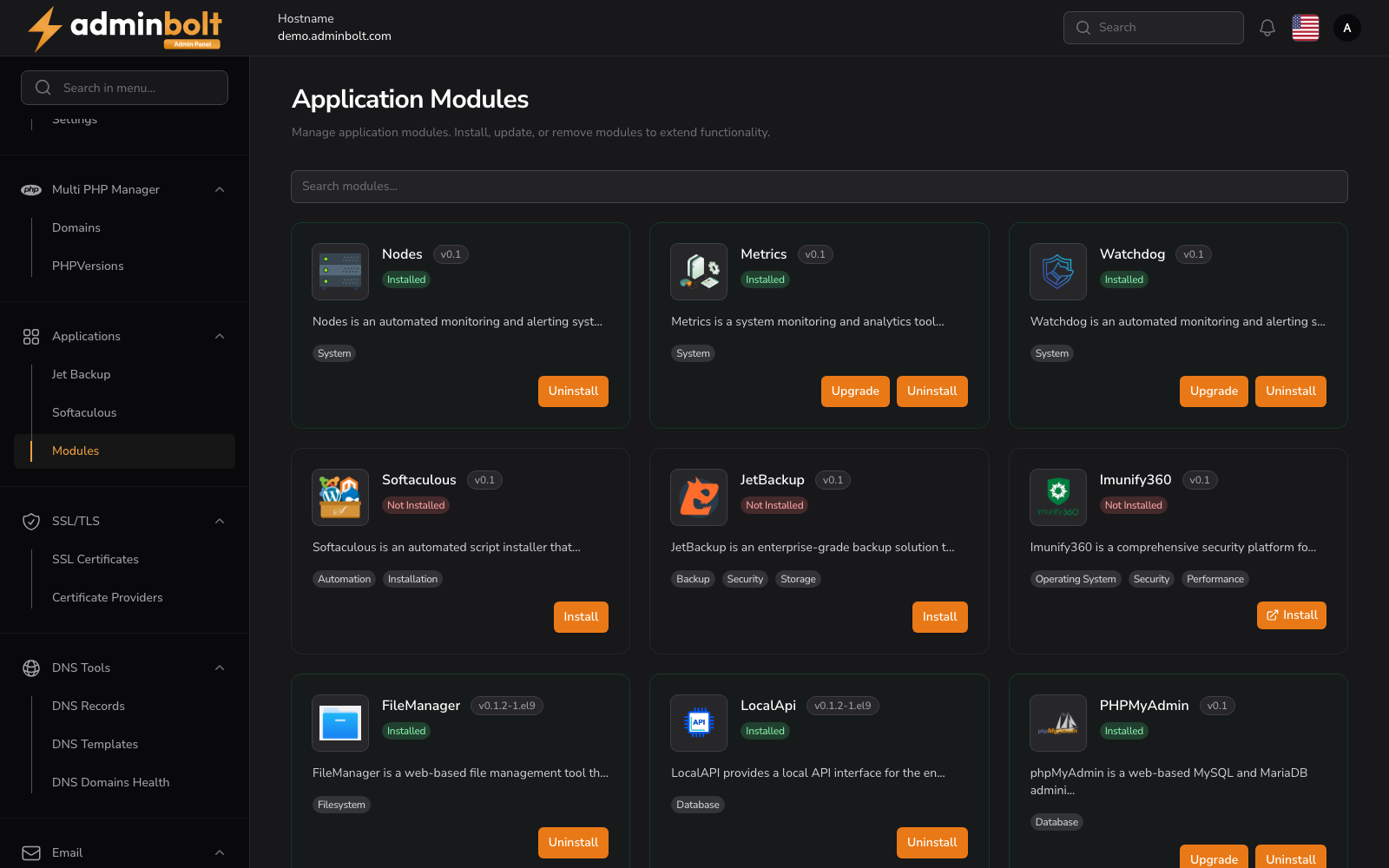The image size is (1389, 868).
Task: Install the Softaculous module
Action: pos(581,617)
